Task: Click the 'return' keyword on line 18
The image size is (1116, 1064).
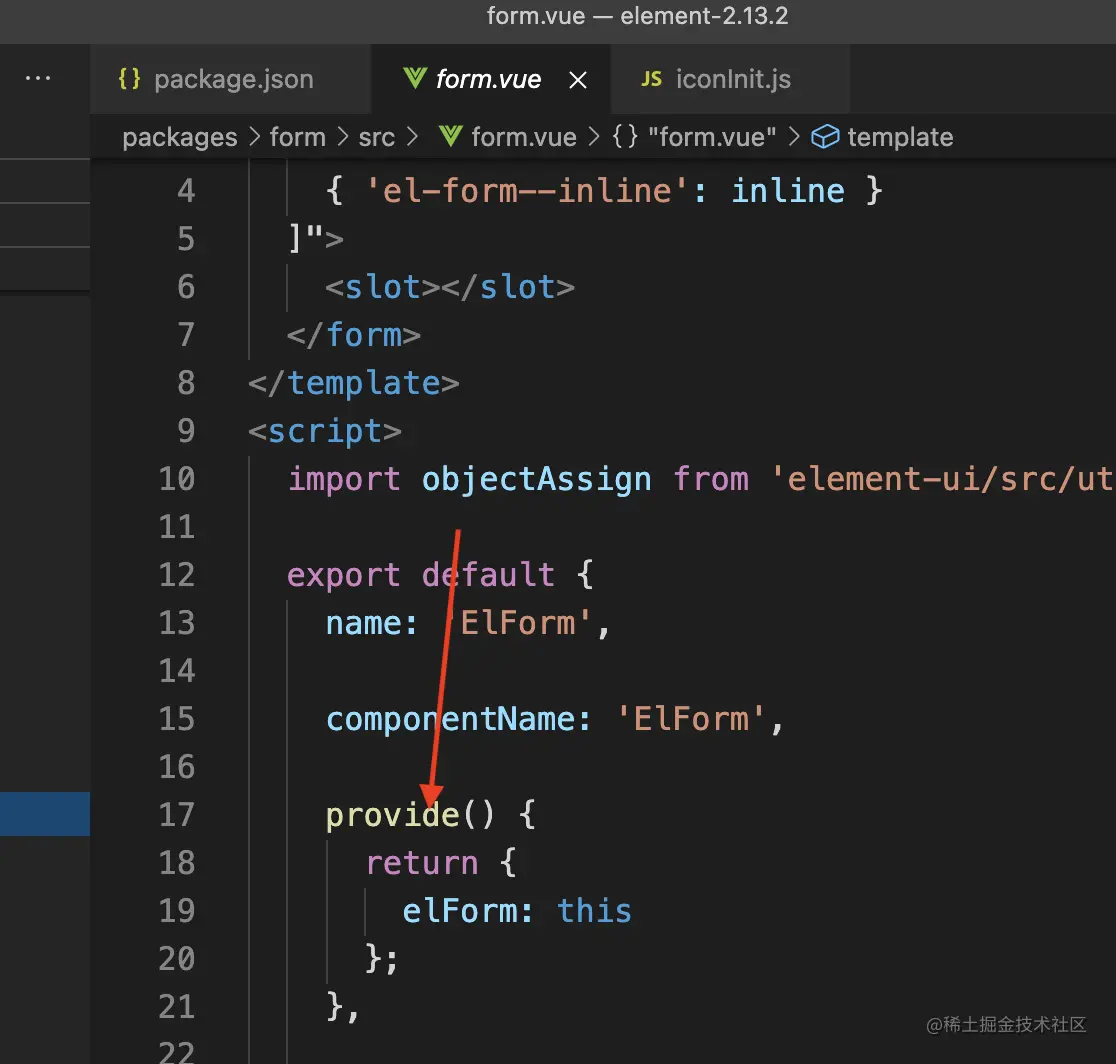Action: [421, 863]
